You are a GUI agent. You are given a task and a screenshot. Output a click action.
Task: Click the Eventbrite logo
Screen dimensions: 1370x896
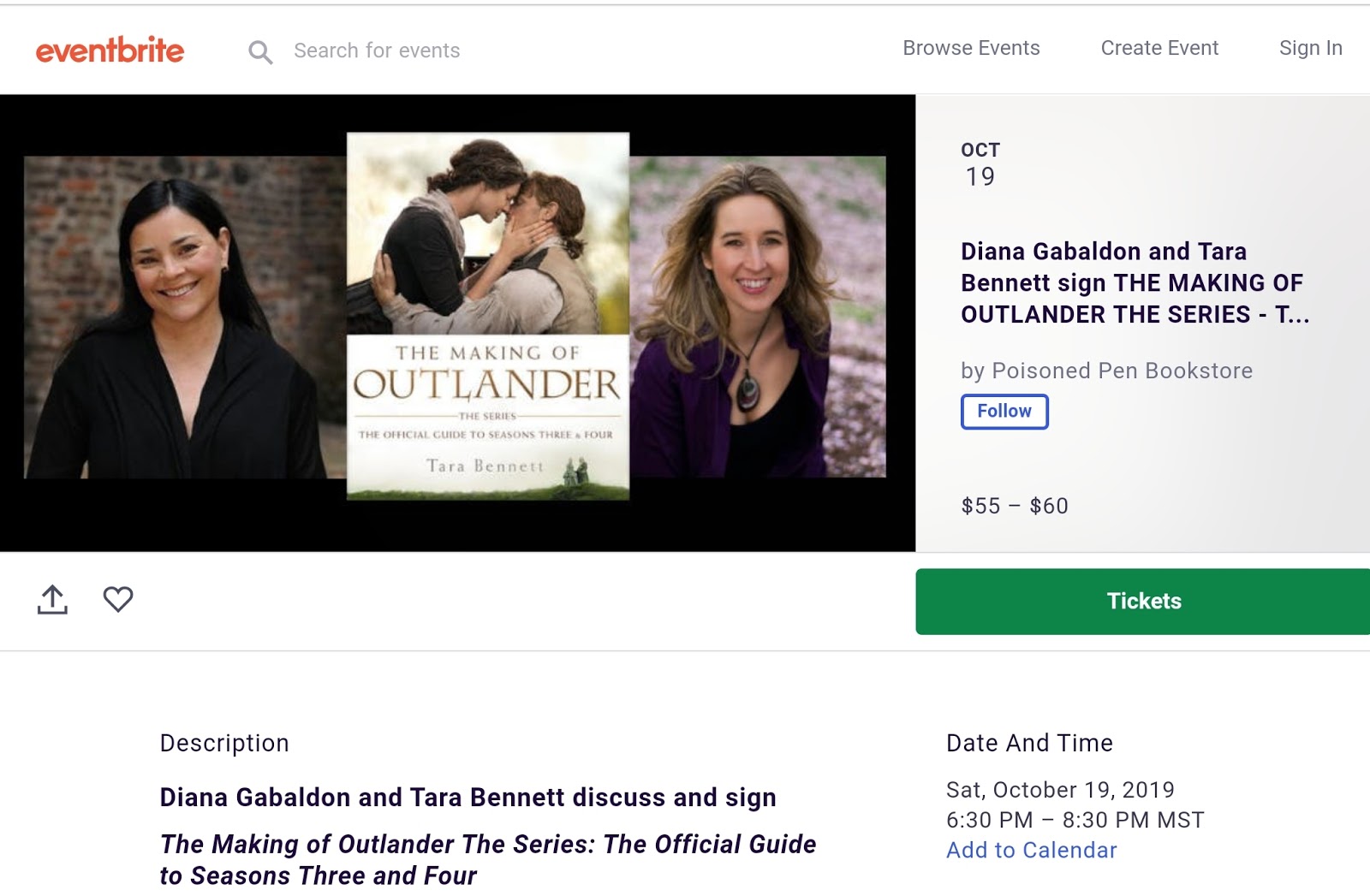coord(109,49)
